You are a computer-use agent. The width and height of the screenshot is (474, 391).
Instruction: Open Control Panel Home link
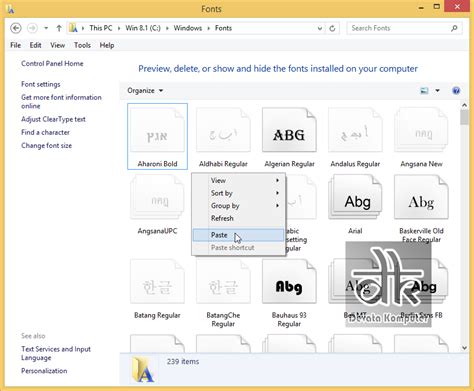(52, 63)
